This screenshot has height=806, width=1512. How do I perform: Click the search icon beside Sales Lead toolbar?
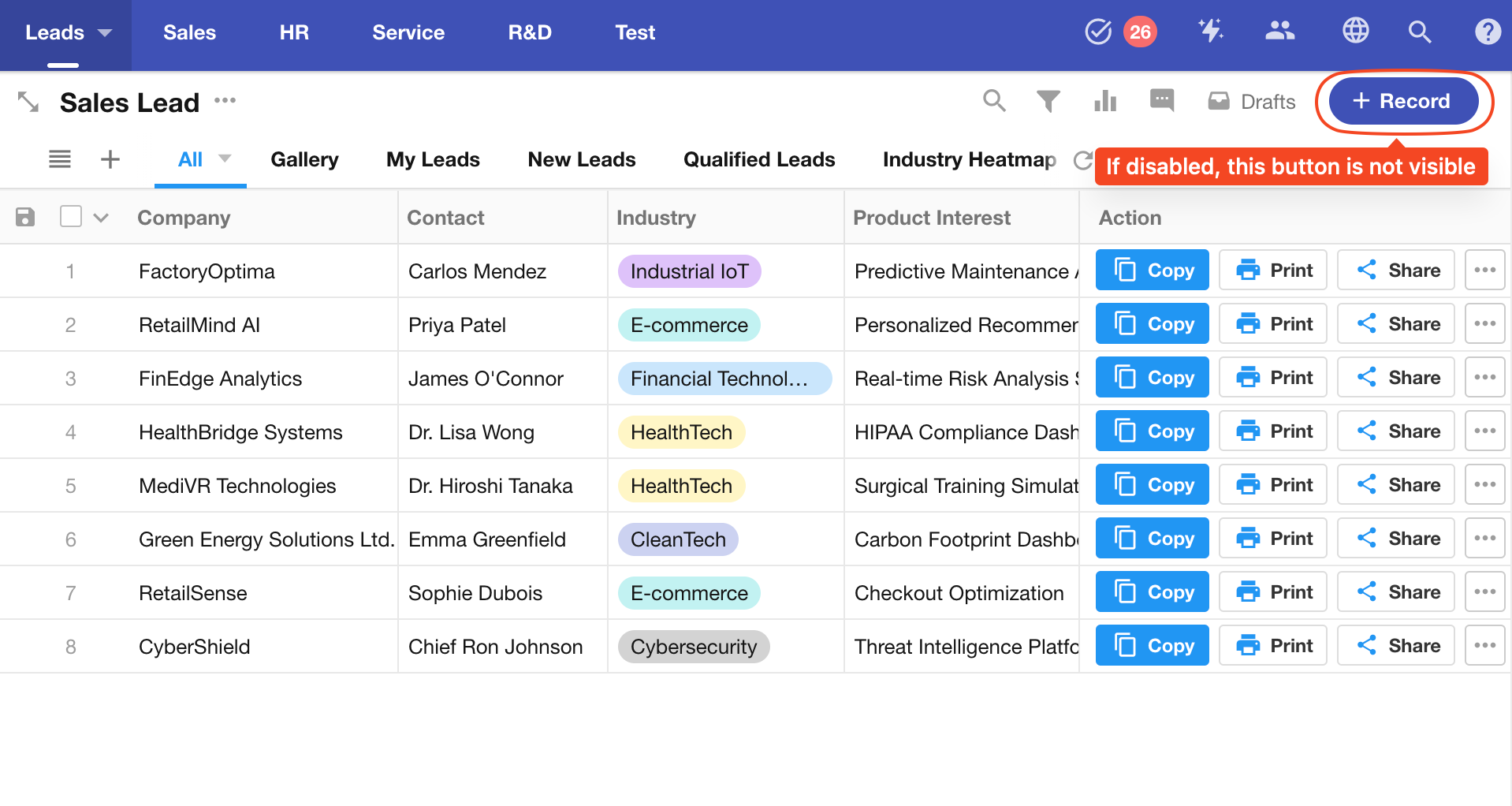pos(994,101)
